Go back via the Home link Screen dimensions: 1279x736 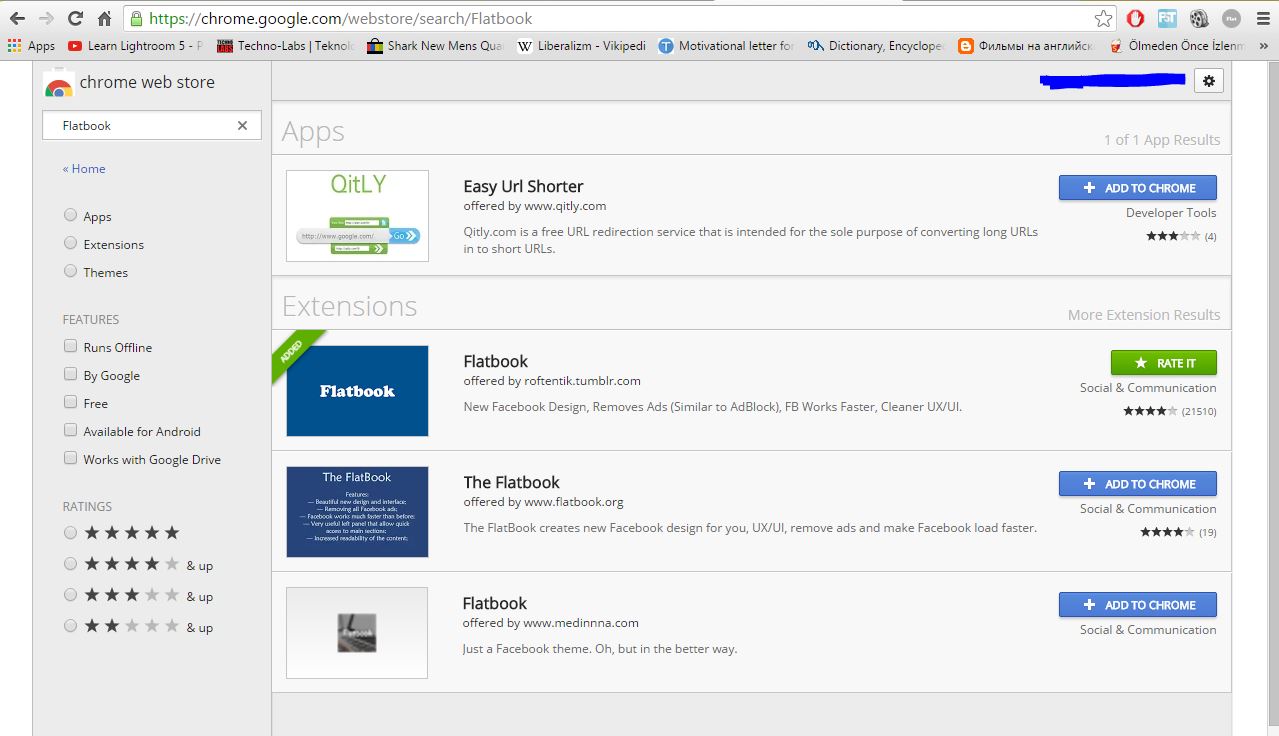84,169
